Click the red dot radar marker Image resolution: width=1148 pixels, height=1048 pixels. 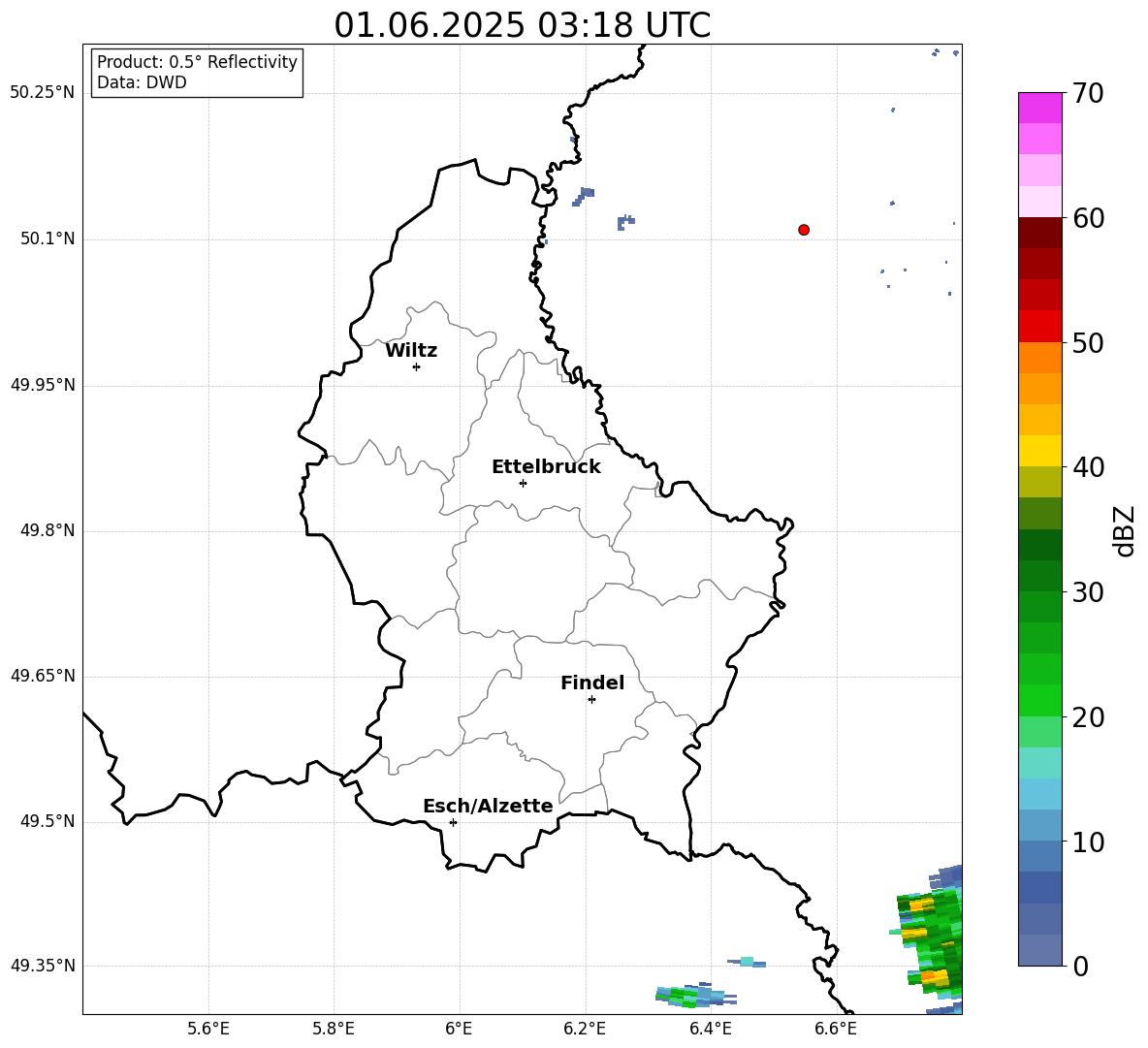(x=804, y=230)
